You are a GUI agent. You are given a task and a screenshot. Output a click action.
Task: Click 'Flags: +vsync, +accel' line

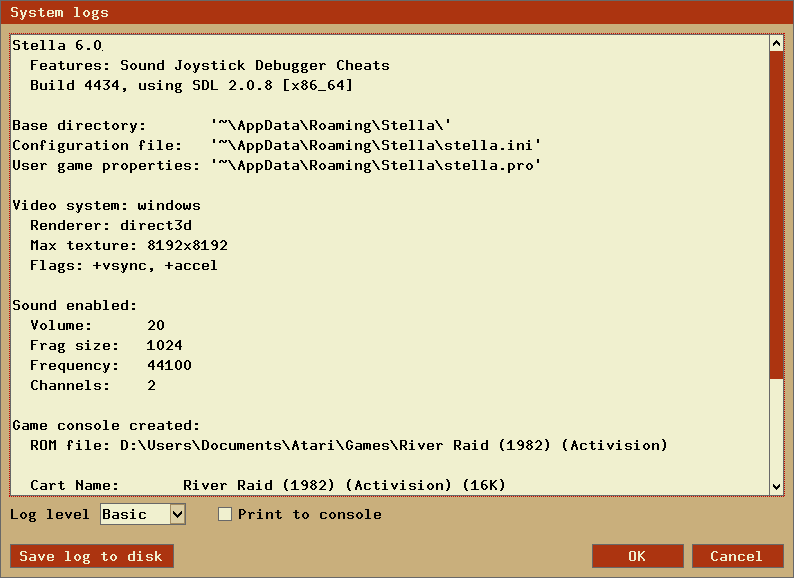[124, 265]
